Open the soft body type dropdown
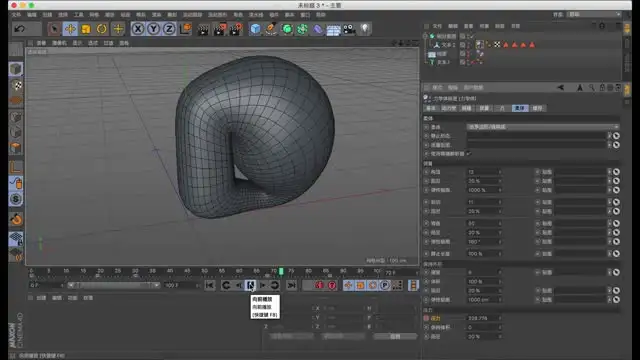The image size is (640, 360). click(x=543, y=127)
